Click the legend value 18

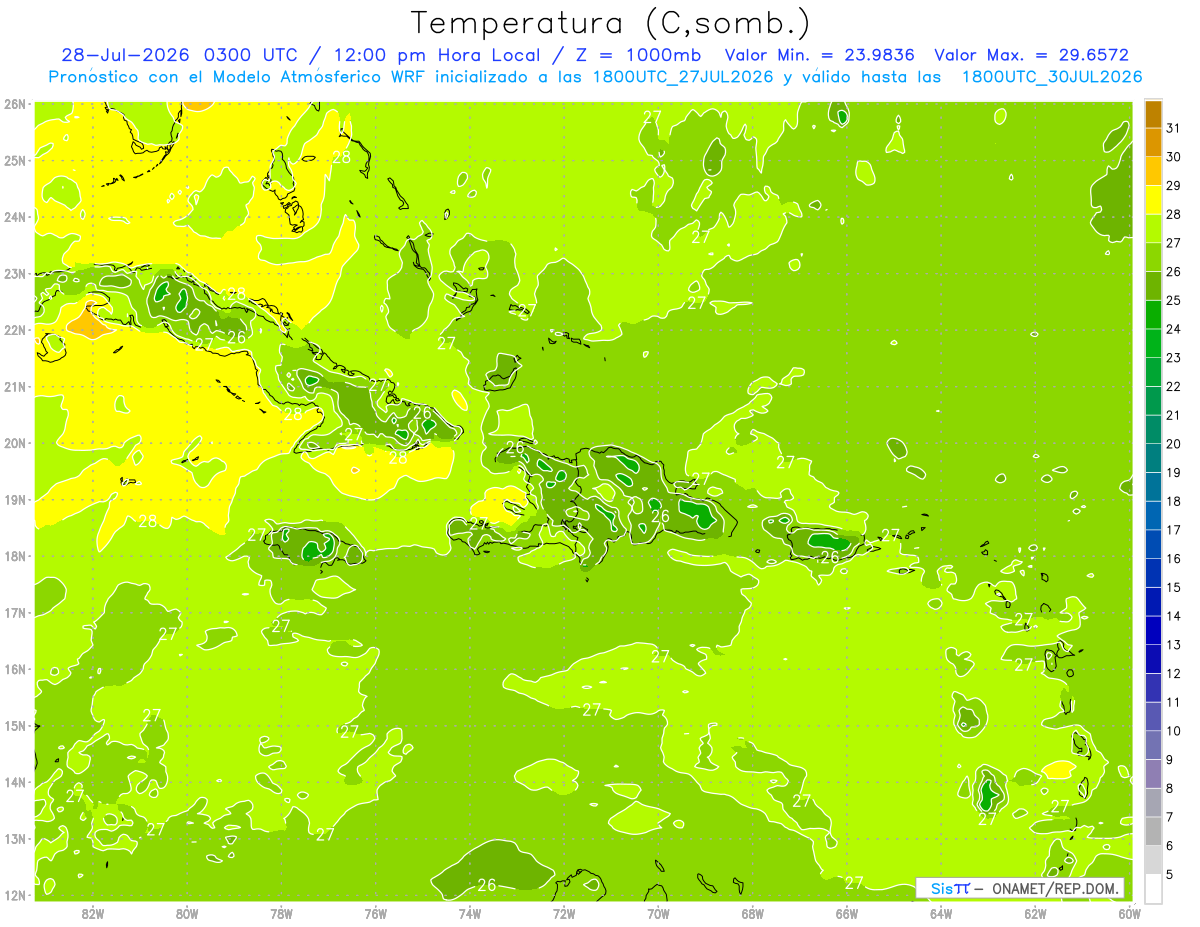(1173, 501)
